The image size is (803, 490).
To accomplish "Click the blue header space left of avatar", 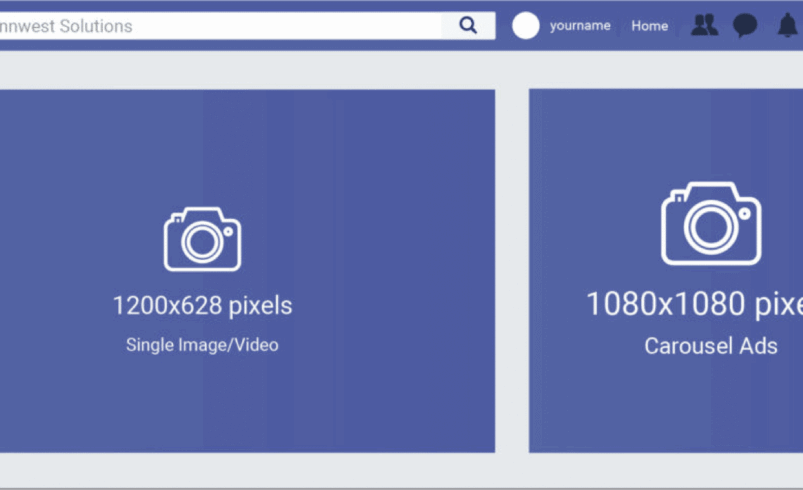I will click(x=503, y=26).
